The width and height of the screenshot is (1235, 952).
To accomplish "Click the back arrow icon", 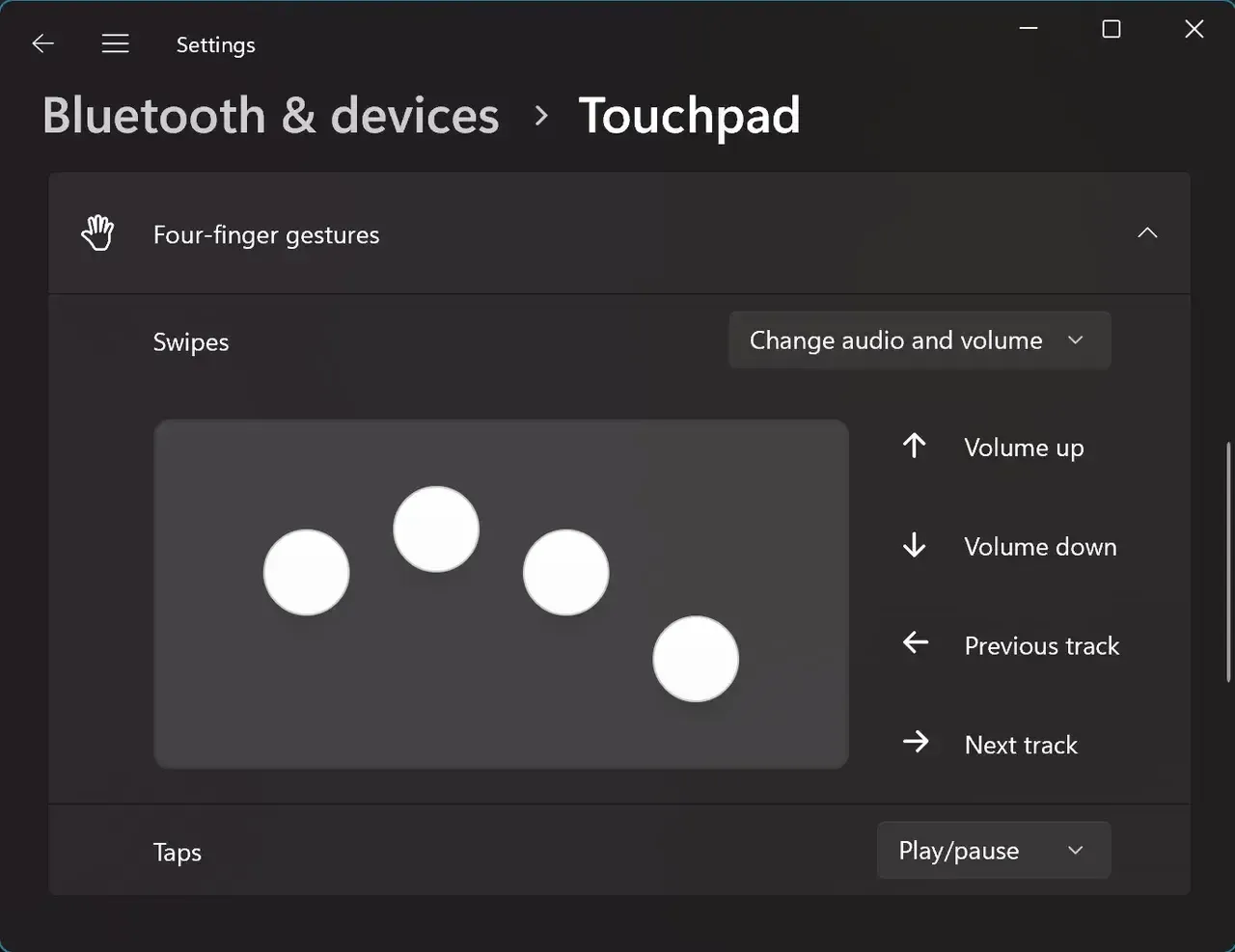I will click(42, 42).
